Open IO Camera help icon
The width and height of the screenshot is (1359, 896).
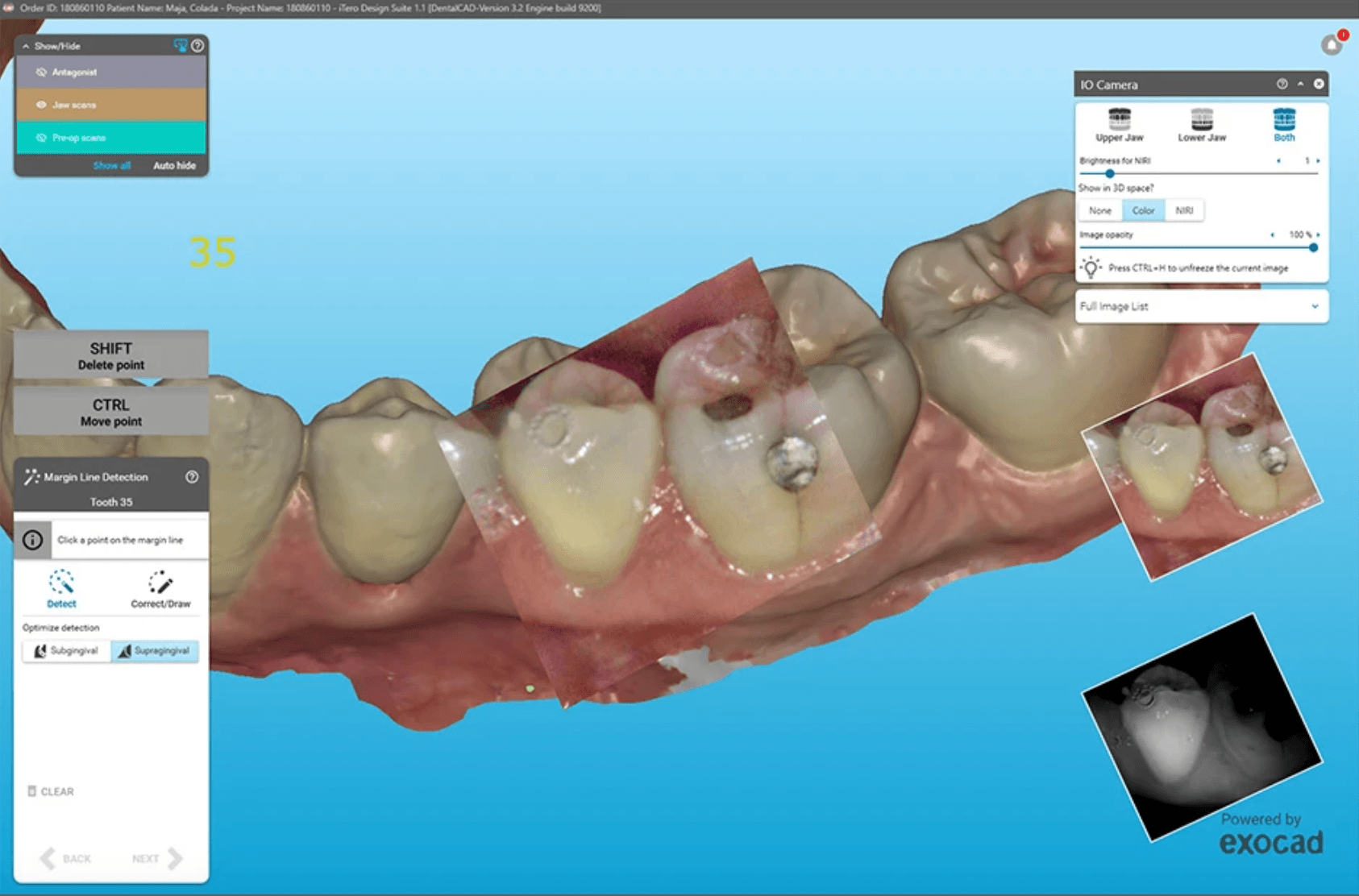point(1282,84)
